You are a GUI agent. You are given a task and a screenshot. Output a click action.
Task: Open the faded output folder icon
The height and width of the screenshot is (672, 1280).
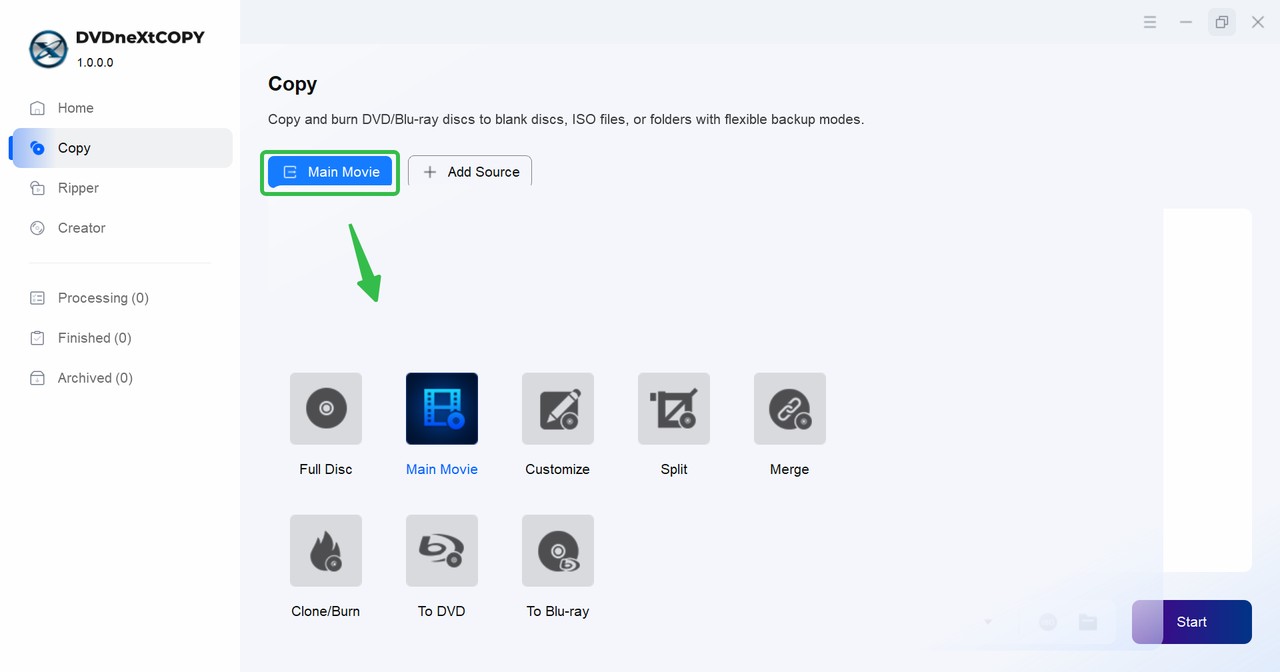[x=1088, y=622]
